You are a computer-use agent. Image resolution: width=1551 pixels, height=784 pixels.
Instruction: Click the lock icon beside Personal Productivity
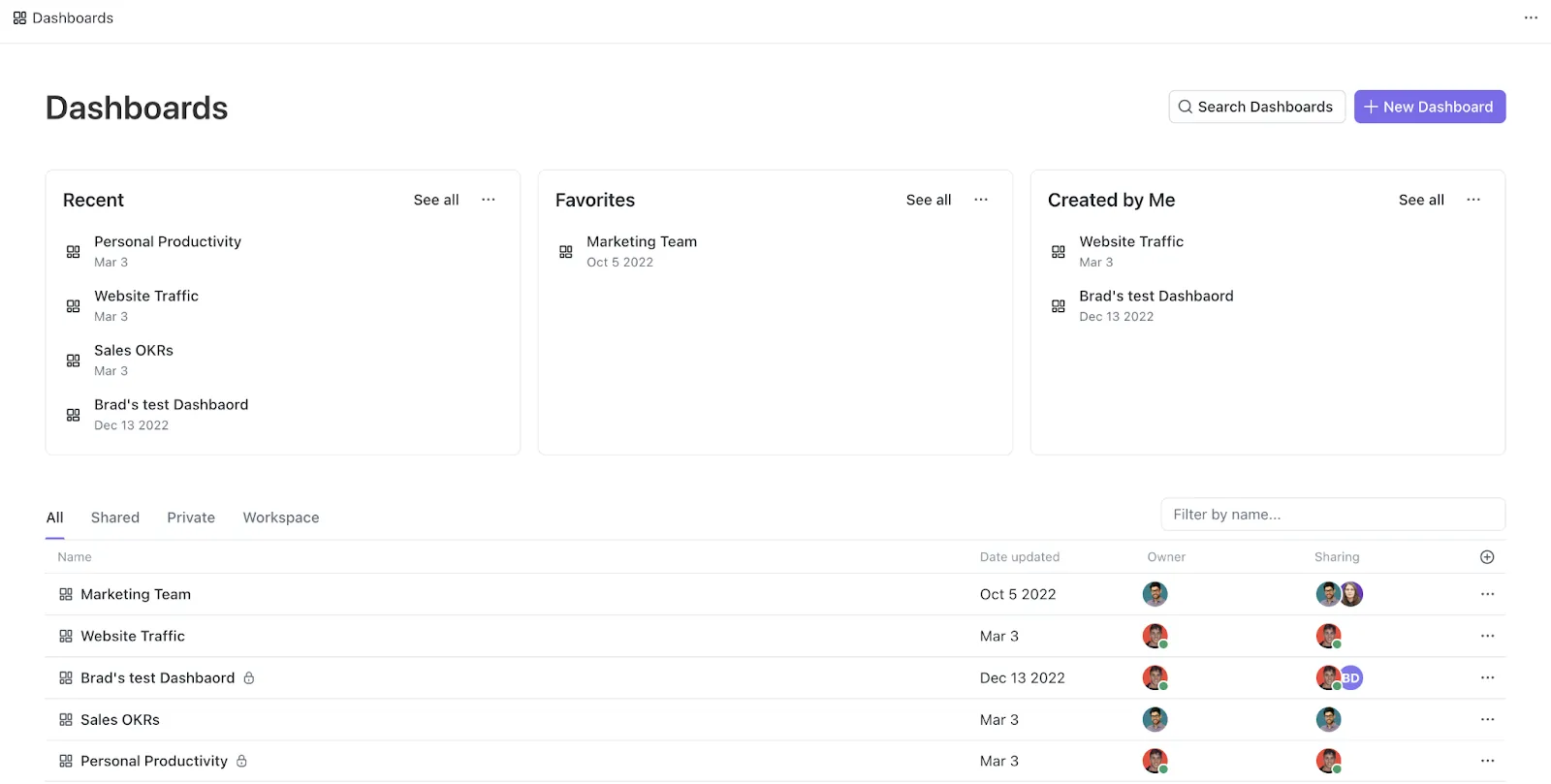[241, 762]
